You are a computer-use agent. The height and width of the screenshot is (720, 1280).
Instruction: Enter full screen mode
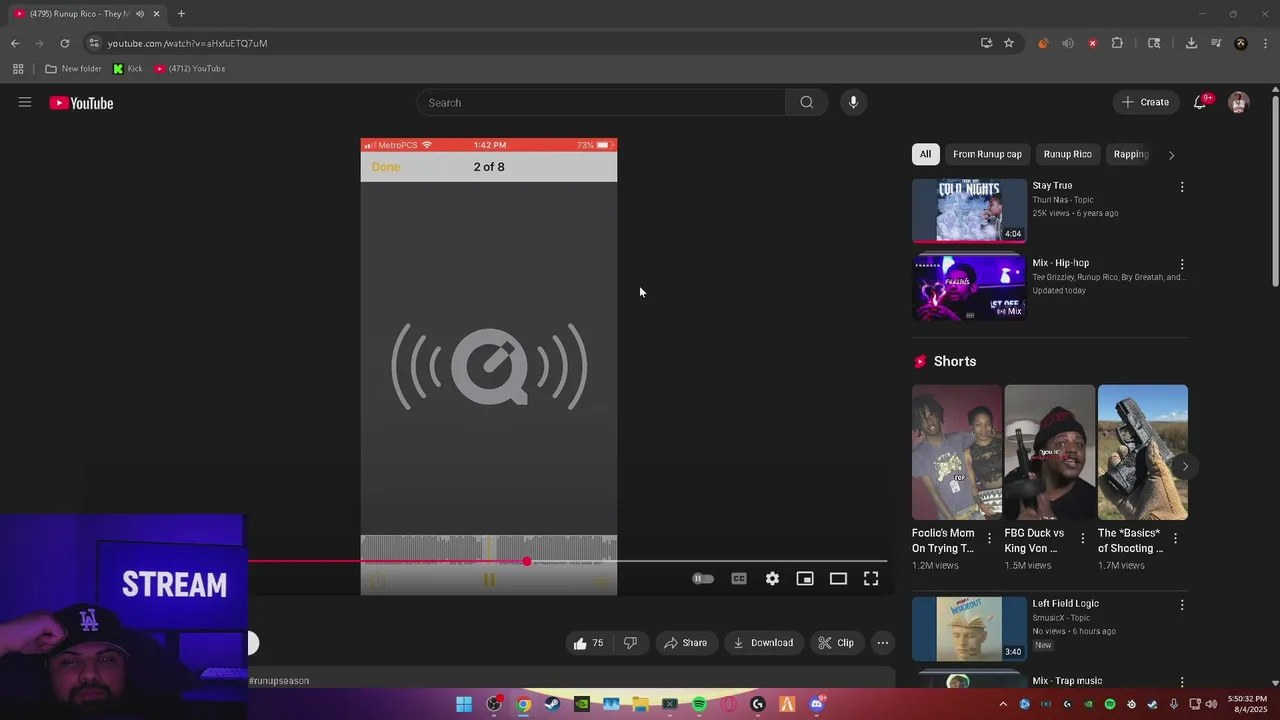(x=871, y=579)
